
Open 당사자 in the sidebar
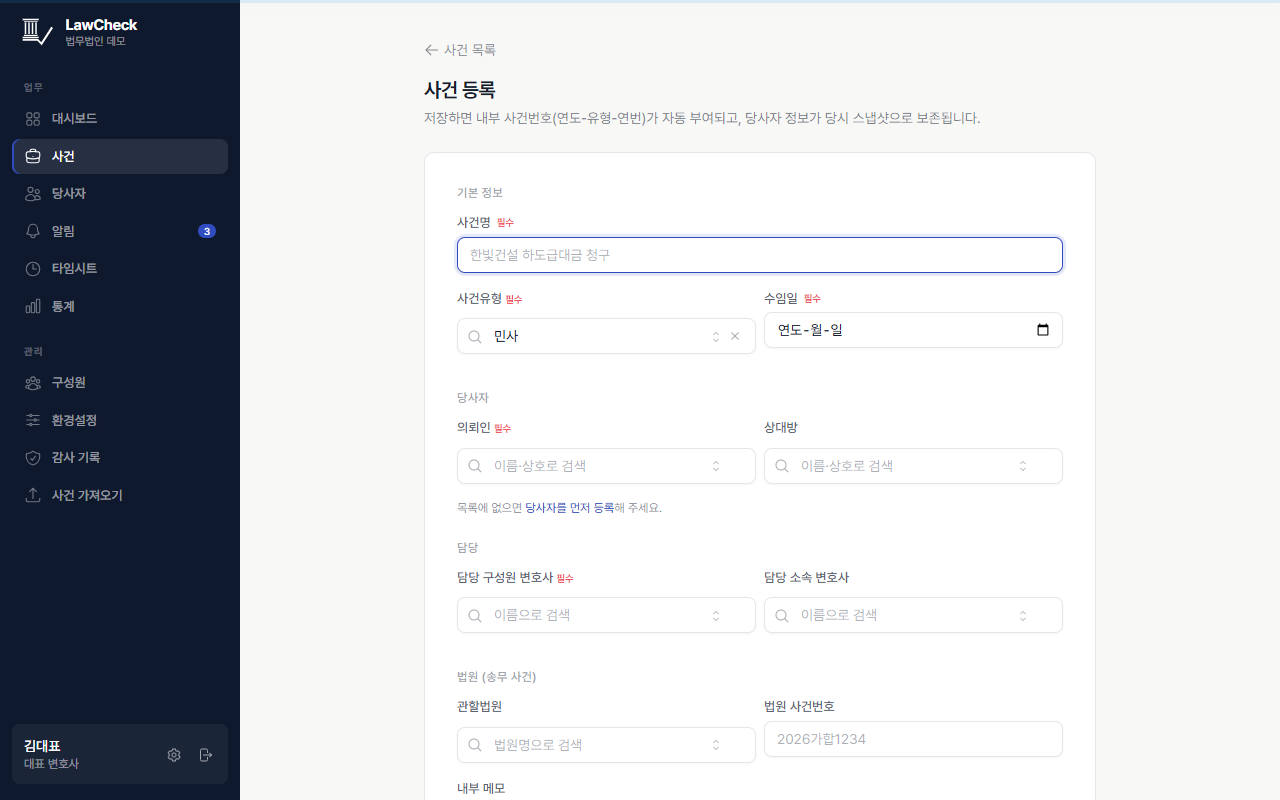[120, 193]
